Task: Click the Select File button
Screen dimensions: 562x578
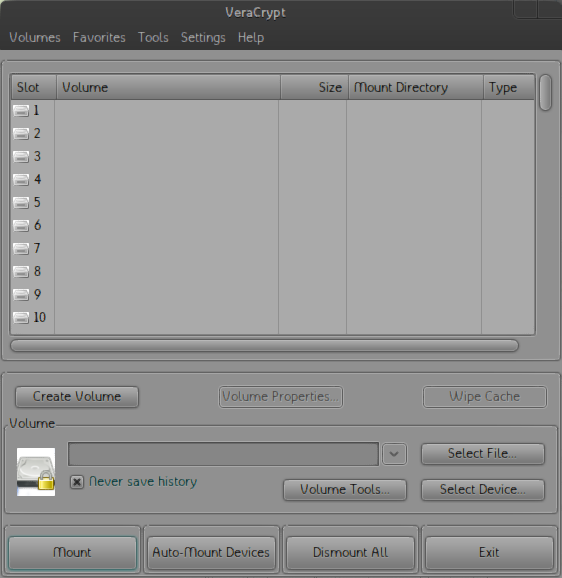Action: 483,453
